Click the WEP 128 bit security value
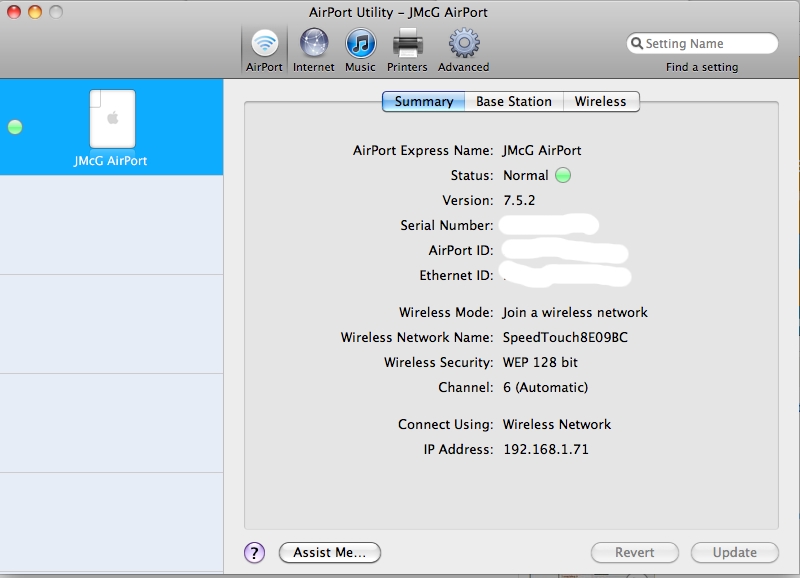The height and width of the screenshot is (578, 800). [540, 362]
